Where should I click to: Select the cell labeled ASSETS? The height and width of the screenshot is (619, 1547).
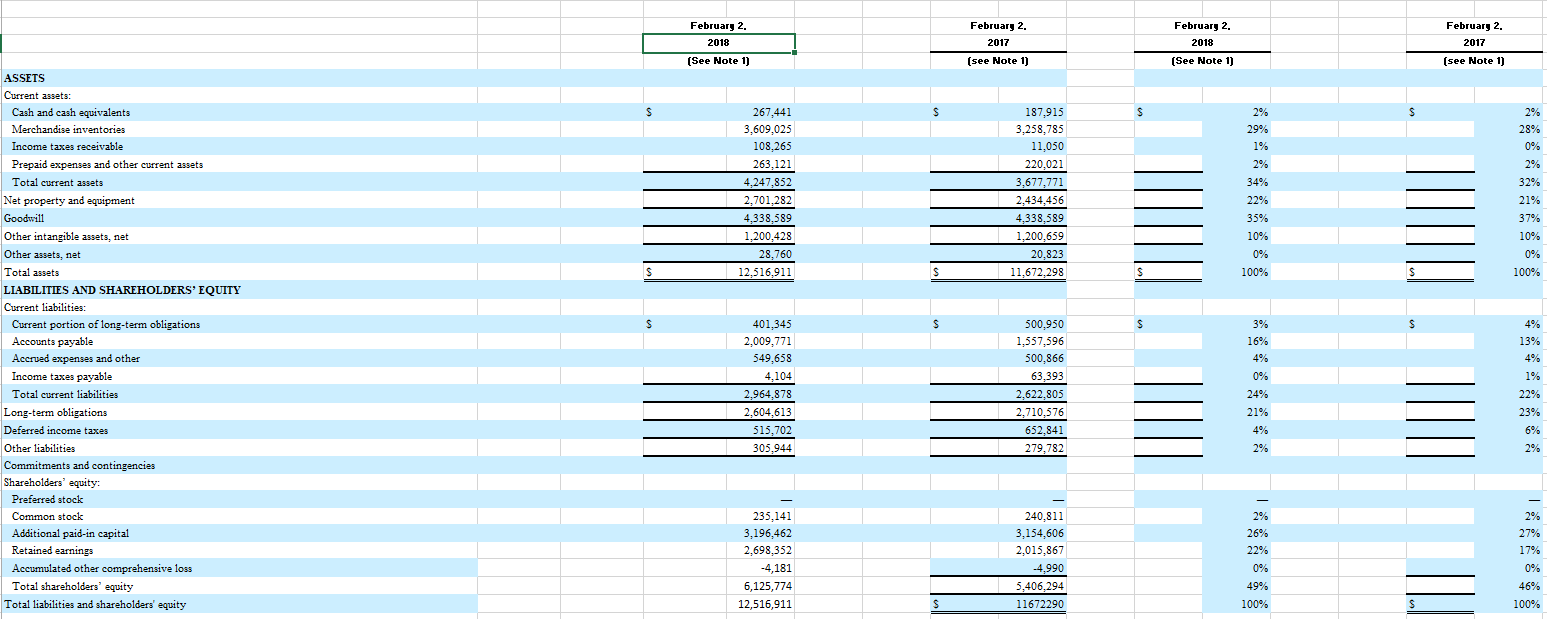coord(25,78)
